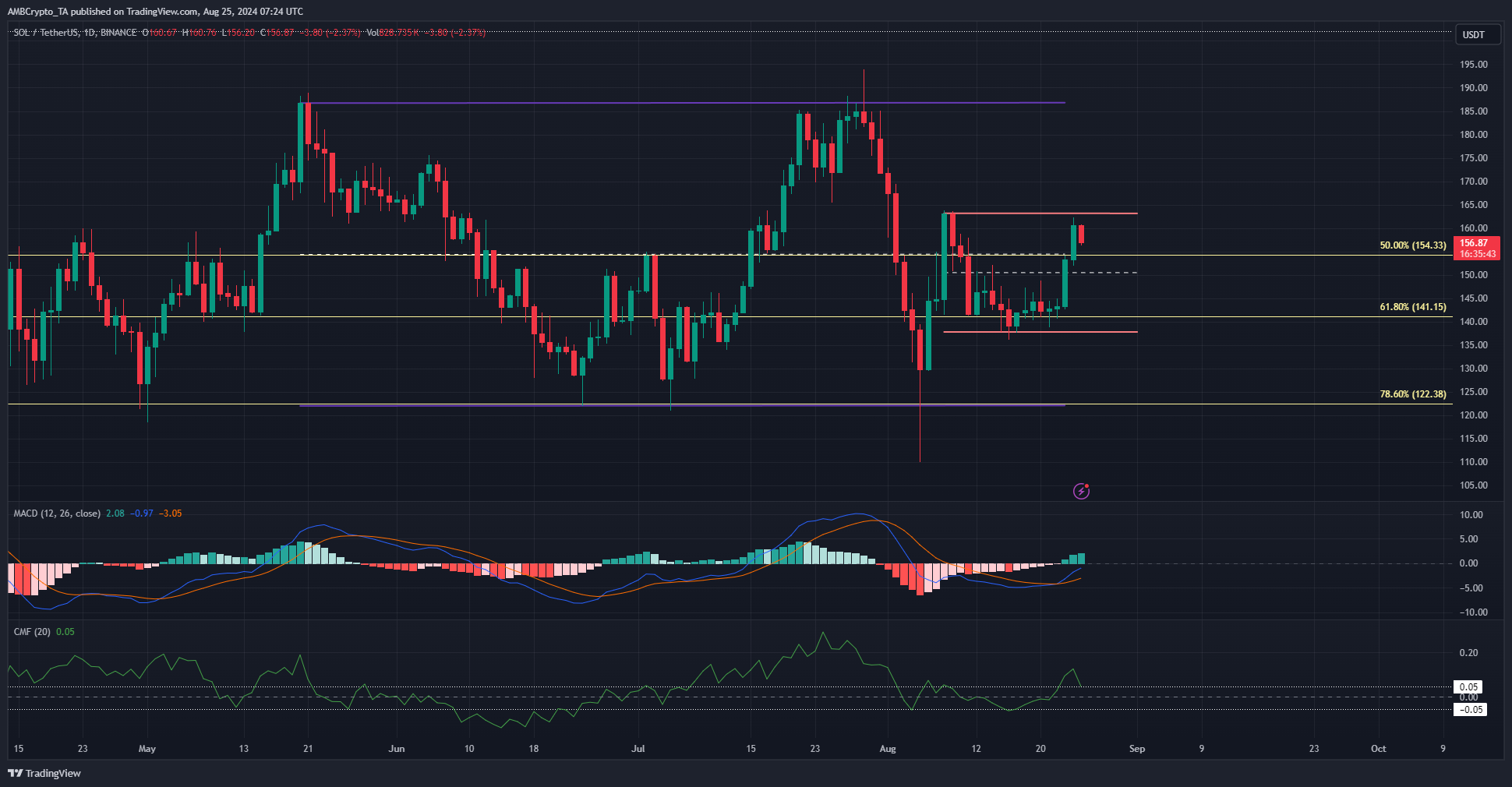Click the Sep label on the time axis

[x=1137, y=749]
